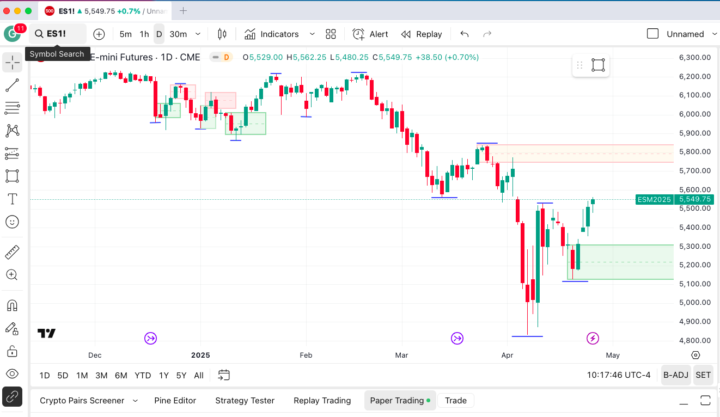Select the ruler measure tool

pos(12,252)
